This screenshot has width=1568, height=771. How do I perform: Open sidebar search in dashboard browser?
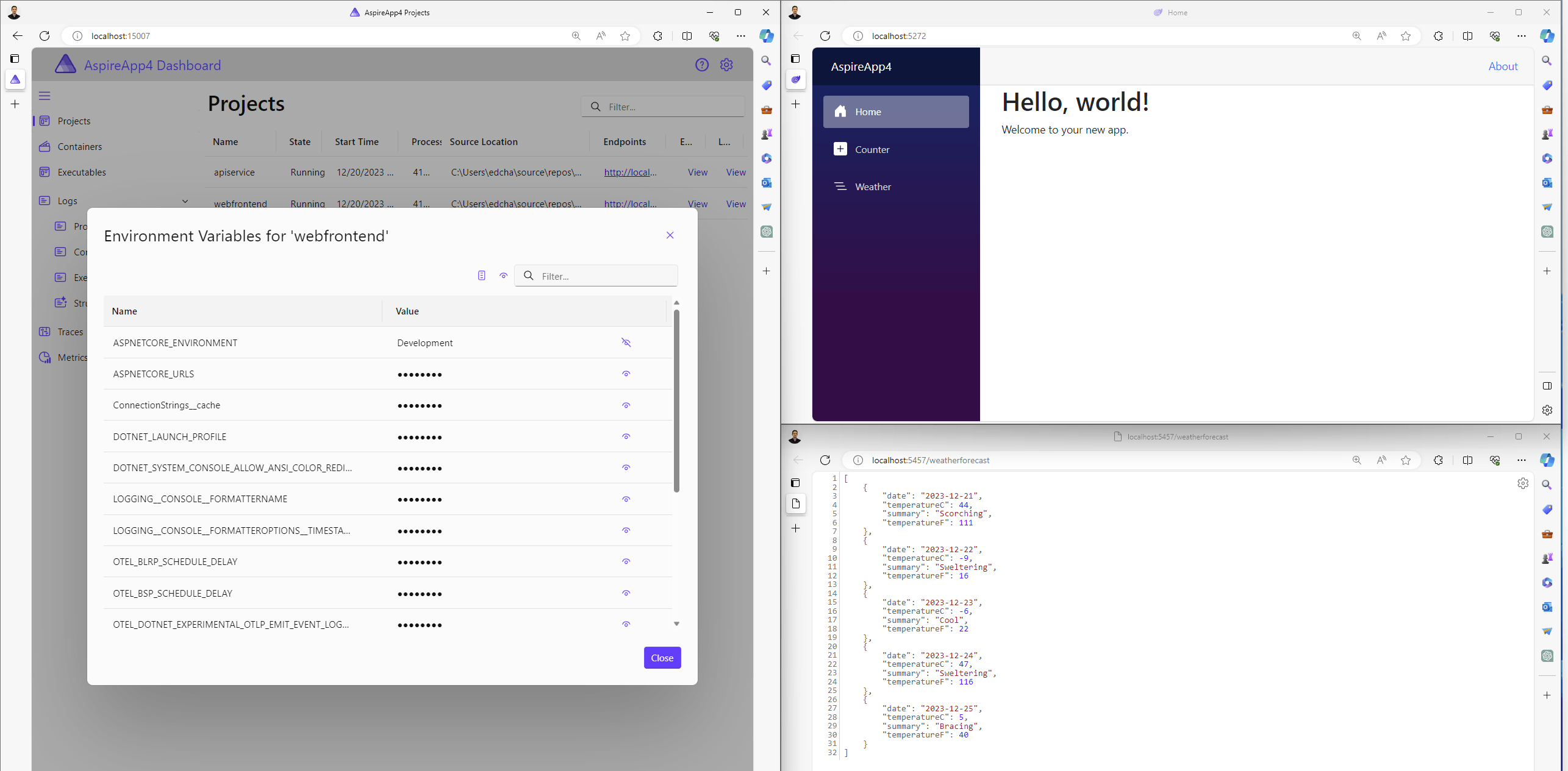pyautogui.click(x=767, y=60)
